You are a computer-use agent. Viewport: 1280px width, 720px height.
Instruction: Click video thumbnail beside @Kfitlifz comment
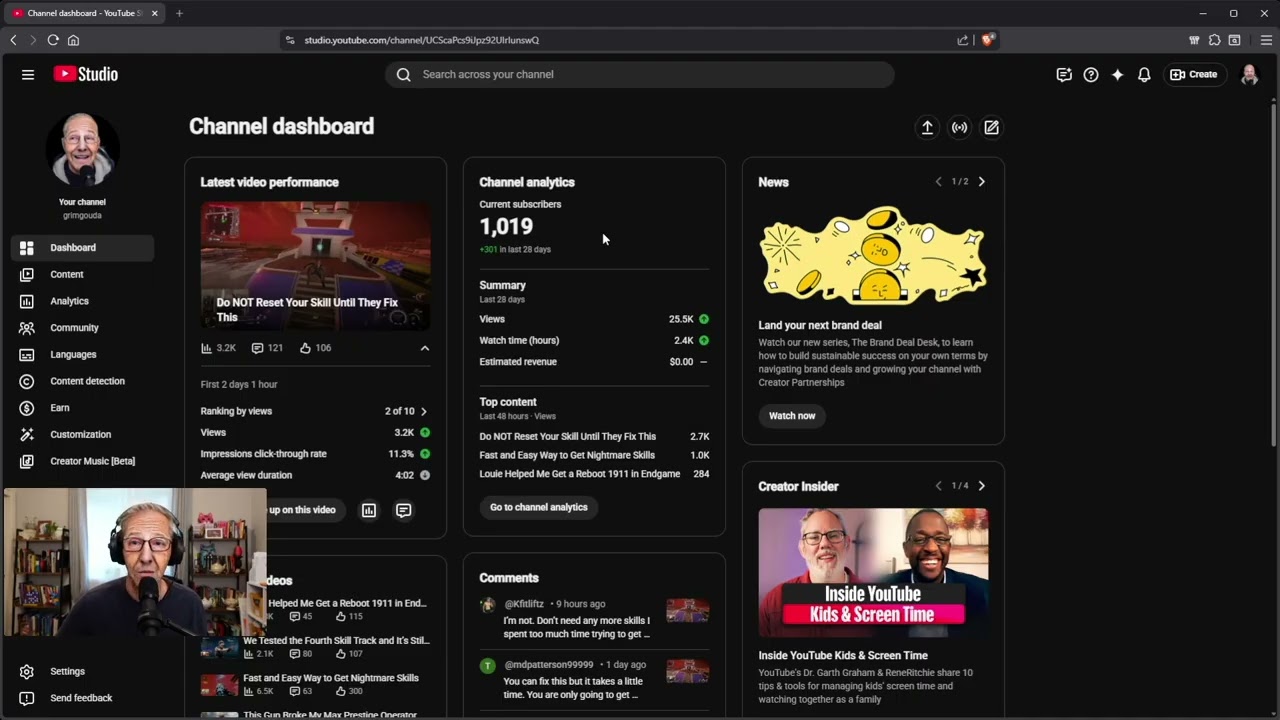688,610
